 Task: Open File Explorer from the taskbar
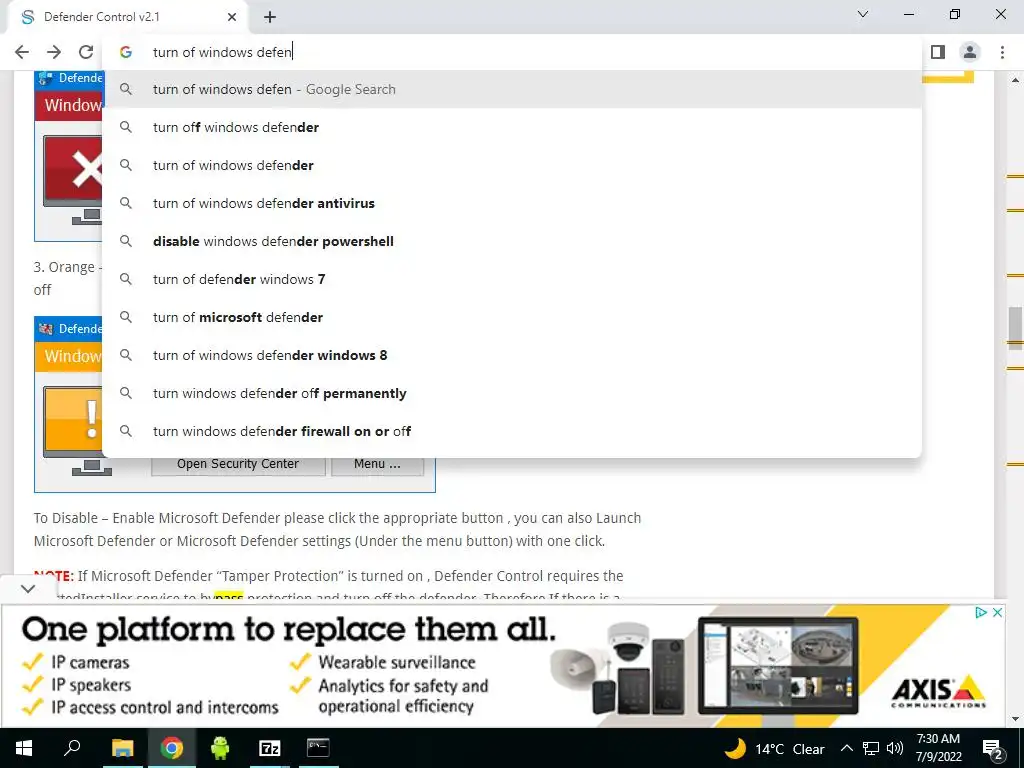pos(122,748)
